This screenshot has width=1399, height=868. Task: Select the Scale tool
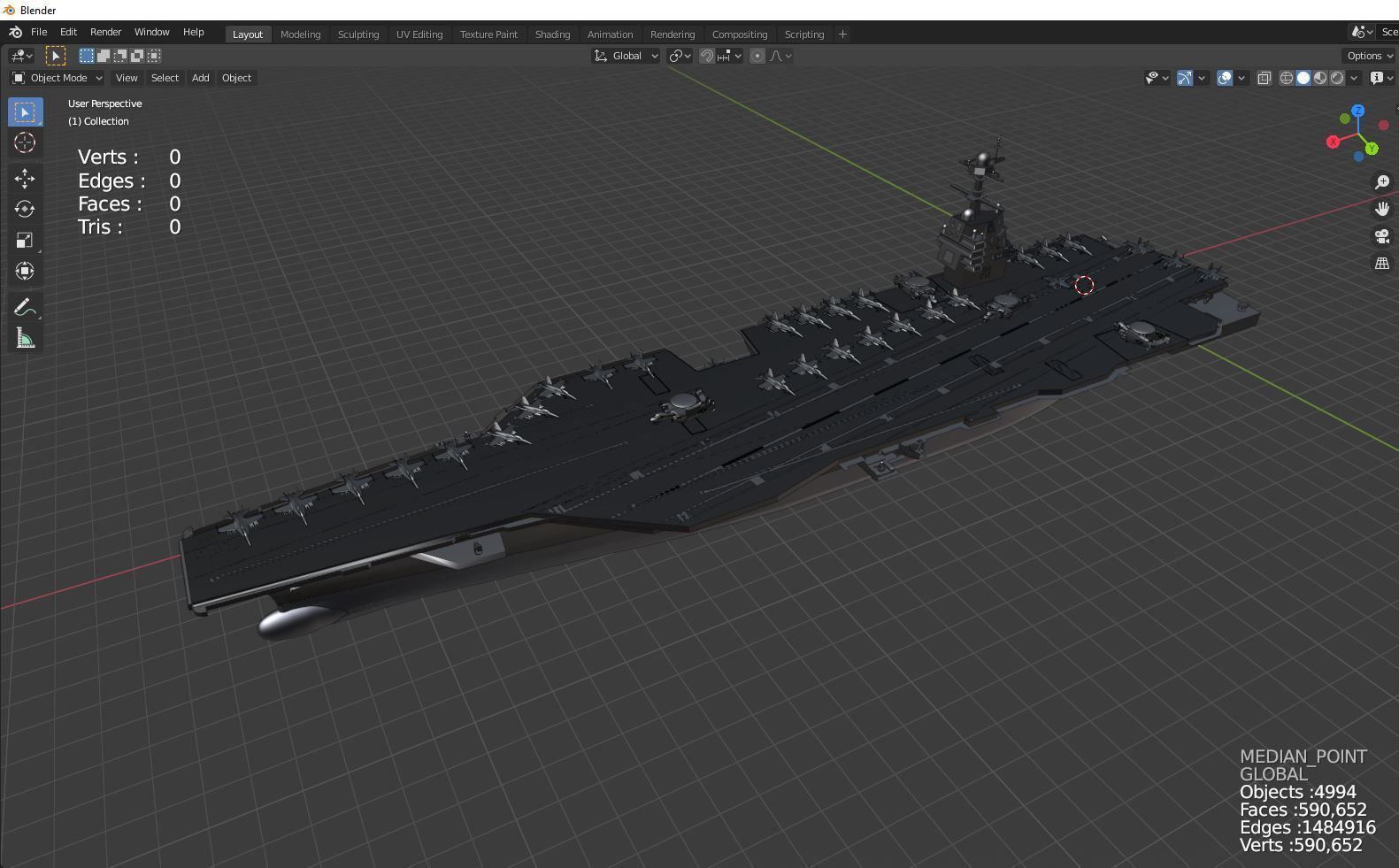tap(25, 240)
